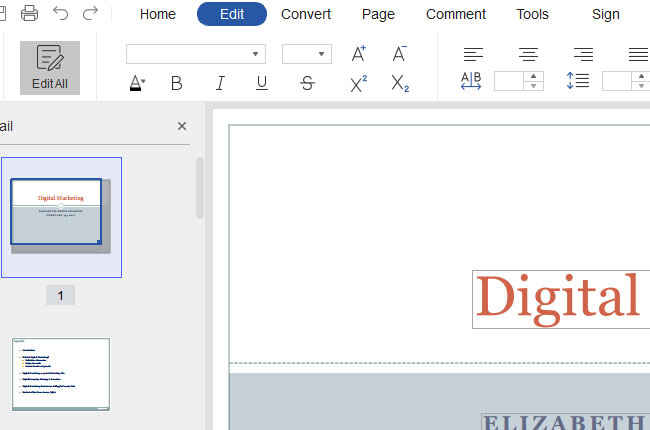650x430 pixels.
Task: Apply subscript formatting
Action: click(x=400, y=84)
